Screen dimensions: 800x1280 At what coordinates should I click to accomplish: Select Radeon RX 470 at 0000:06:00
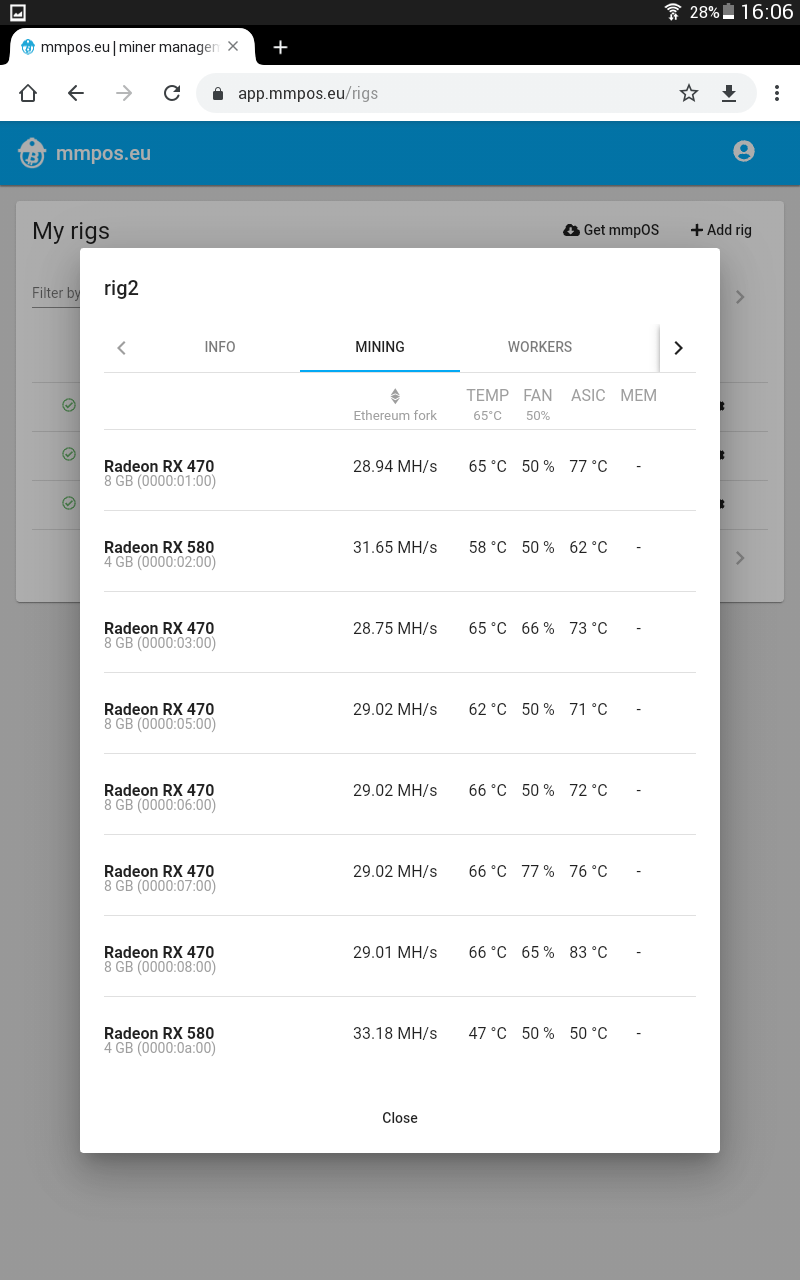tap(400, 795)
